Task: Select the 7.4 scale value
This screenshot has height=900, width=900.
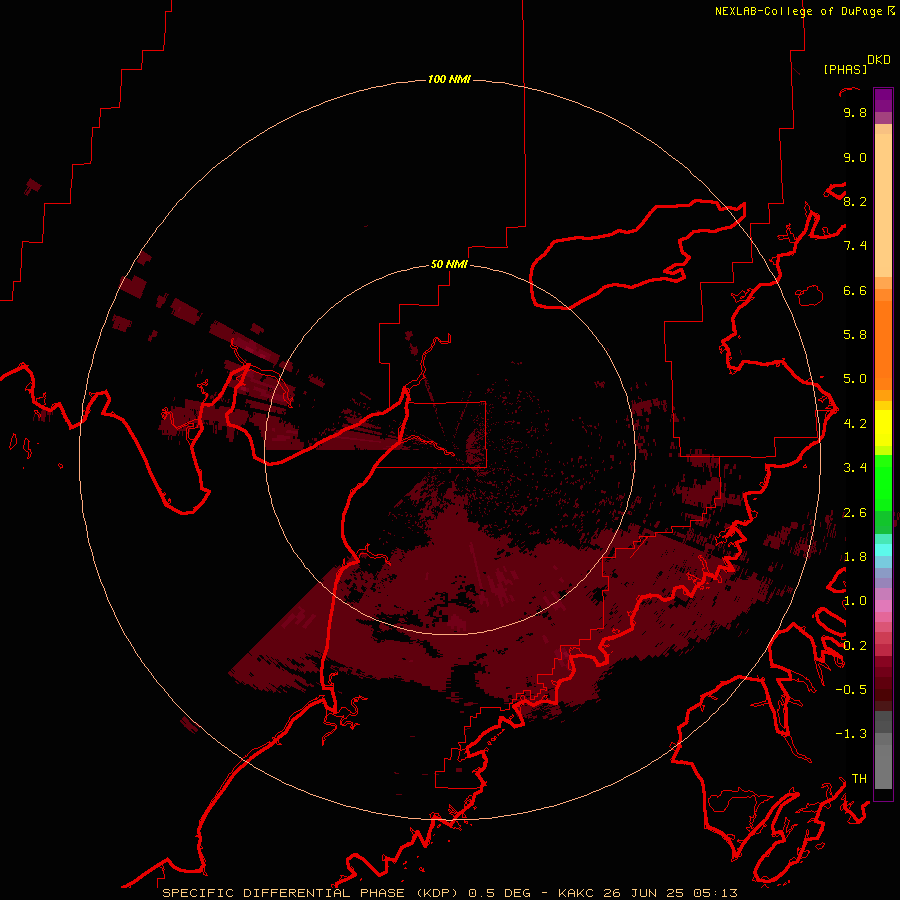Action: [855, 246]
